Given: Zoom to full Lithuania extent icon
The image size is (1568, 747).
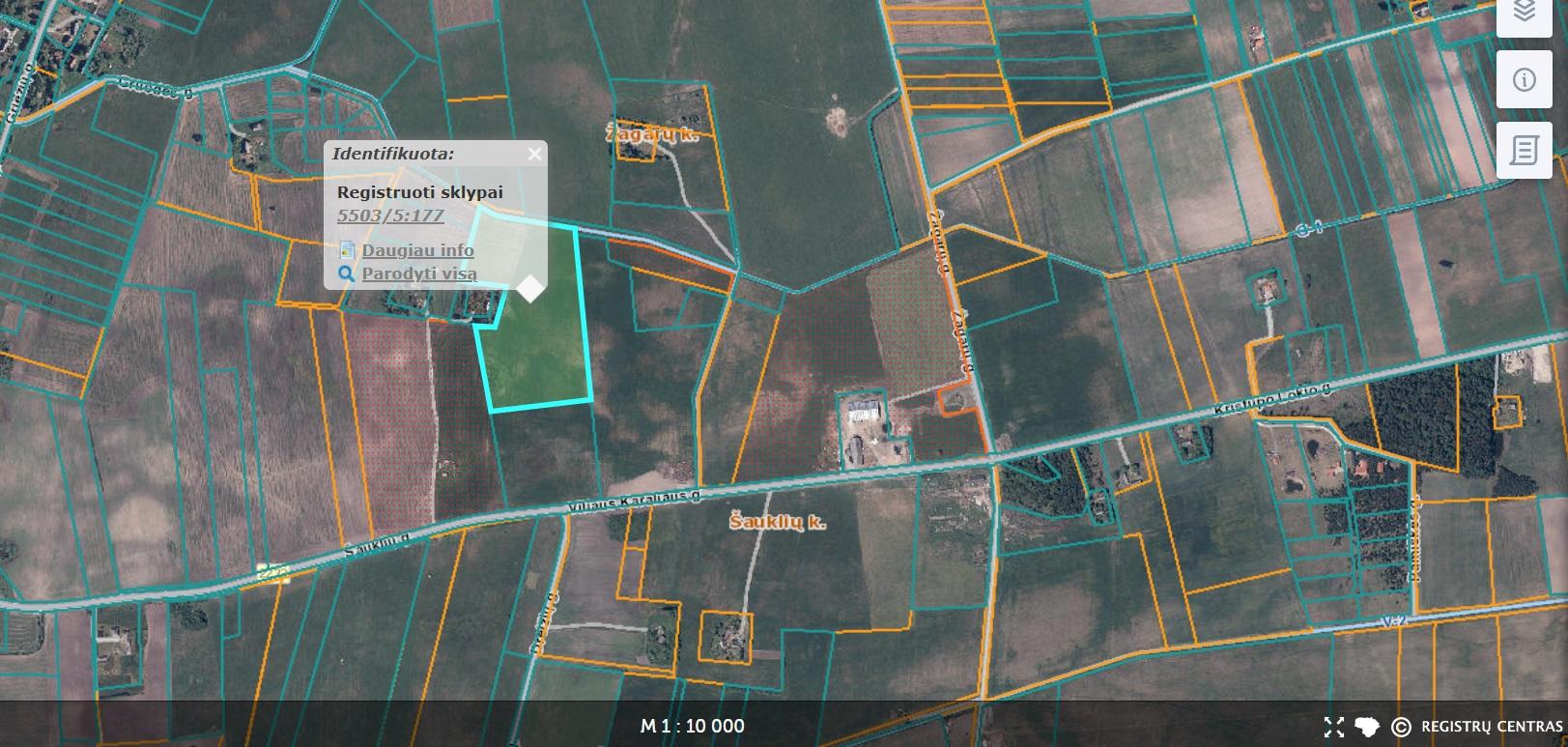Looking at the screenshot, I should click(x=1366, y=727).
